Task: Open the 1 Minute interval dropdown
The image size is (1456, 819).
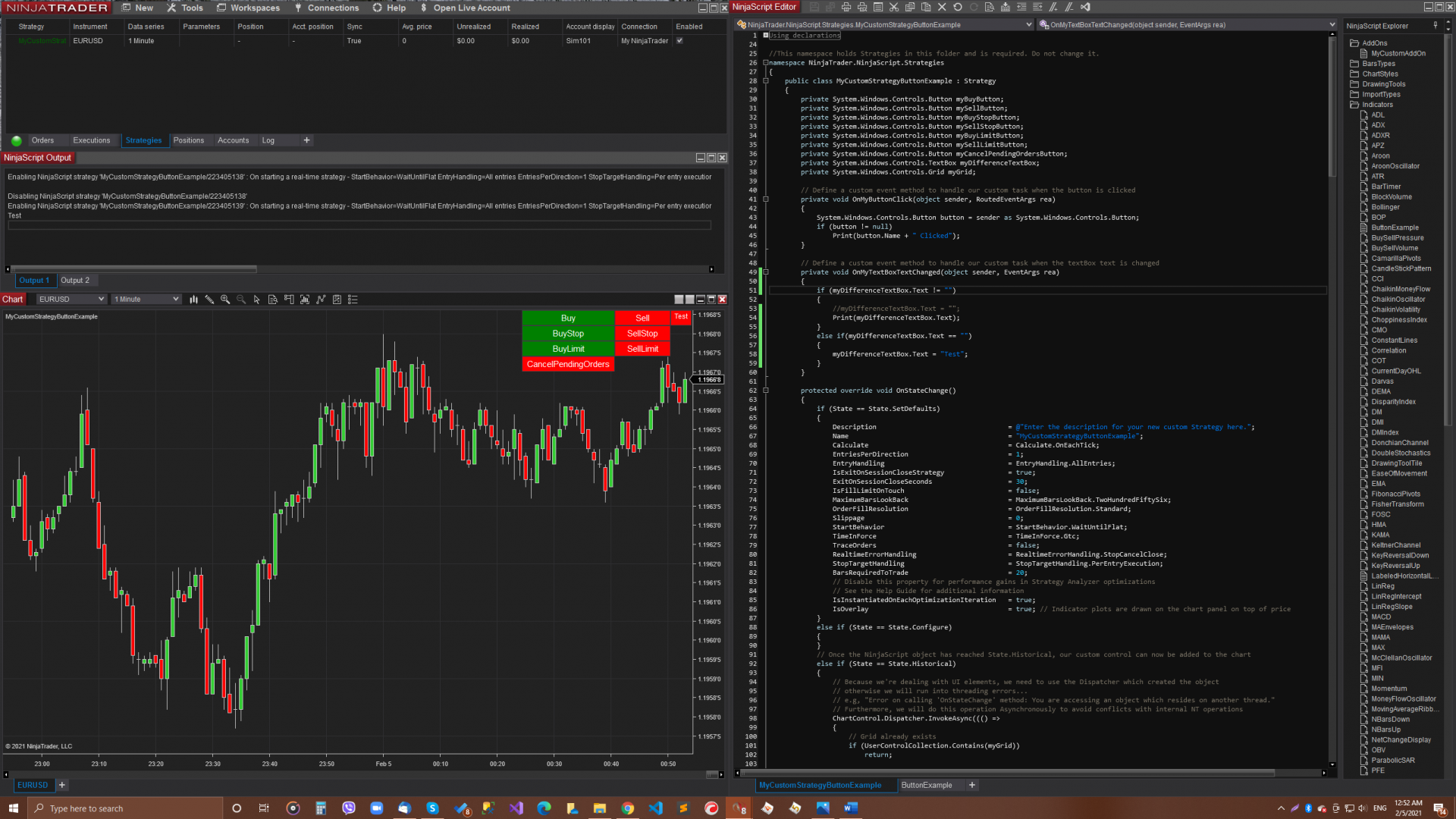Action: pos(176,300)
